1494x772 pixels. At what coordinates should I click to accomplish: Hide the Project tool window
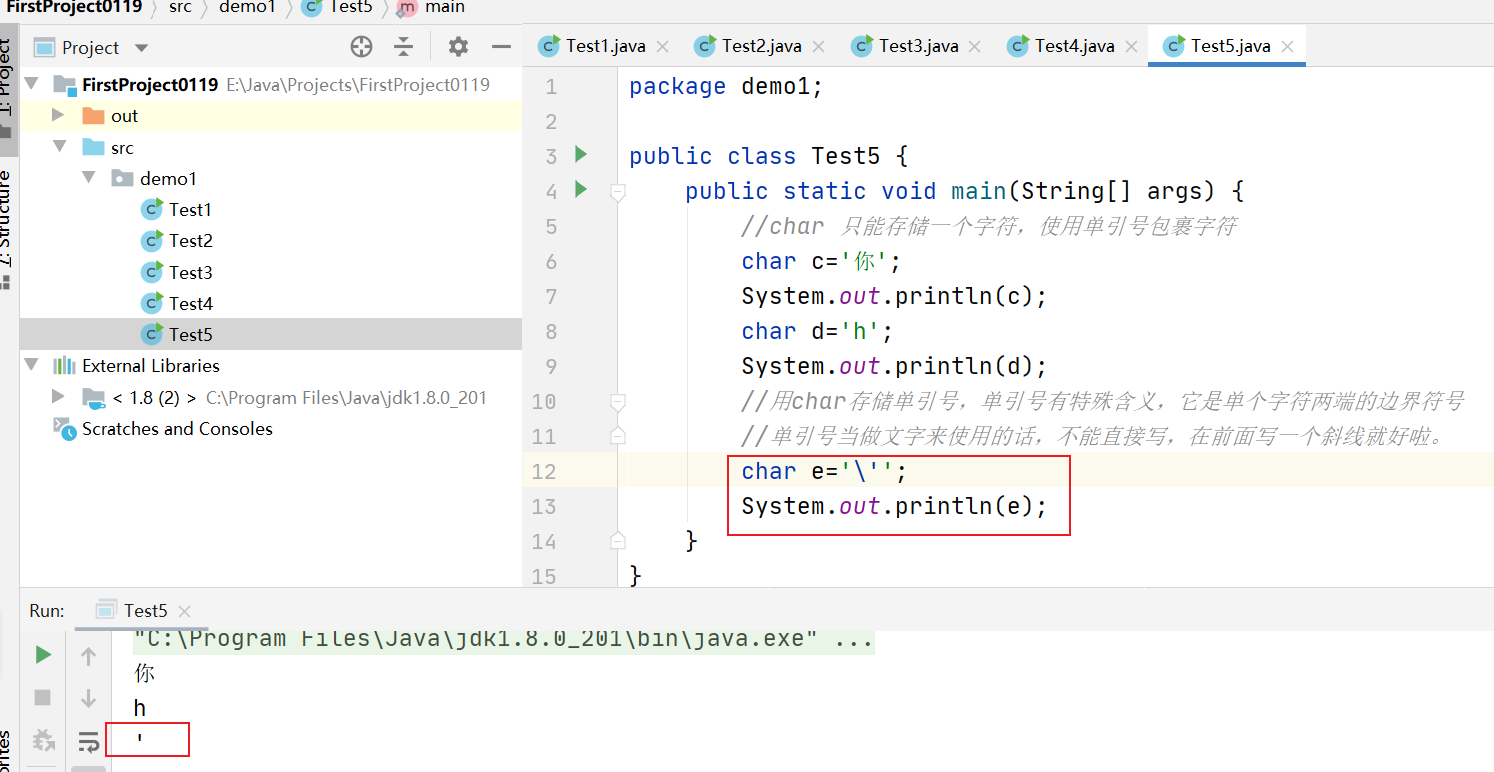pos(501,46)
